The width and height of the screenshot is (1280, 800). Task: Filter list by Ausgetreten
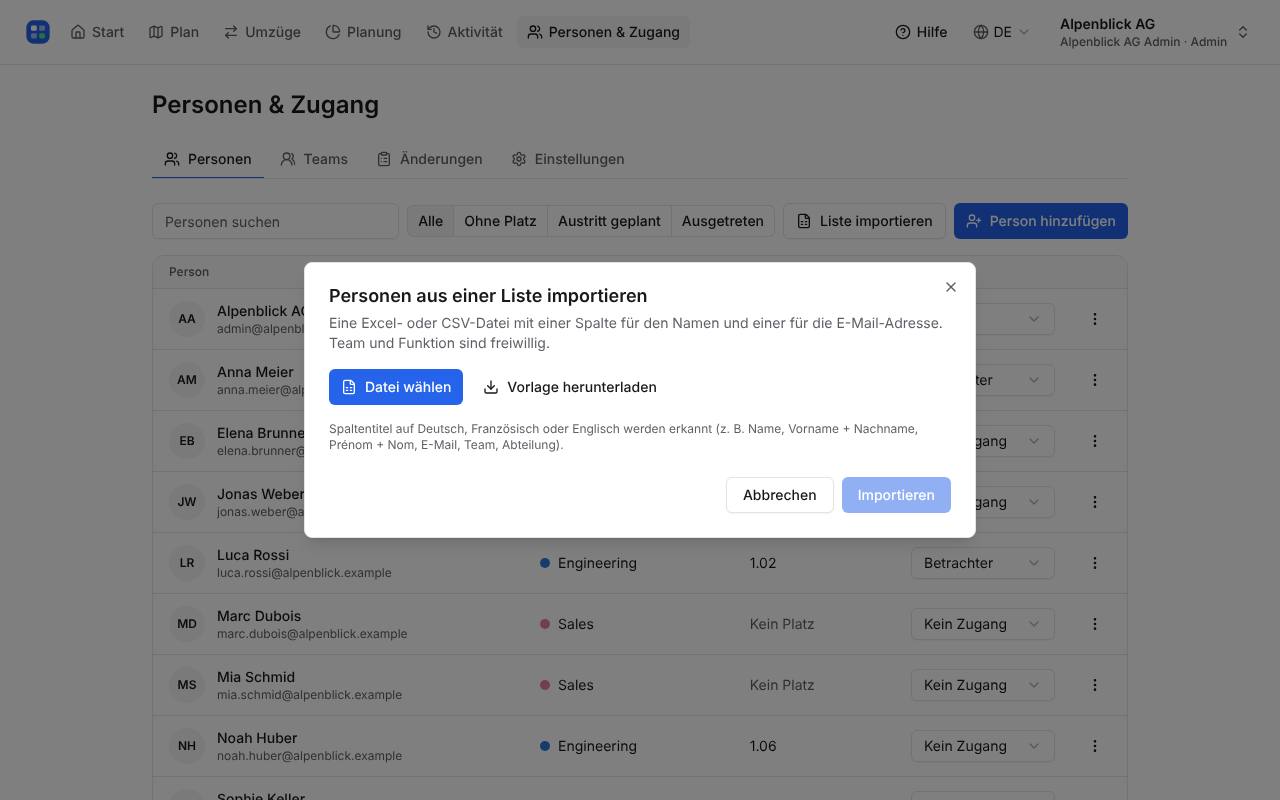click(x=722, y=221)
